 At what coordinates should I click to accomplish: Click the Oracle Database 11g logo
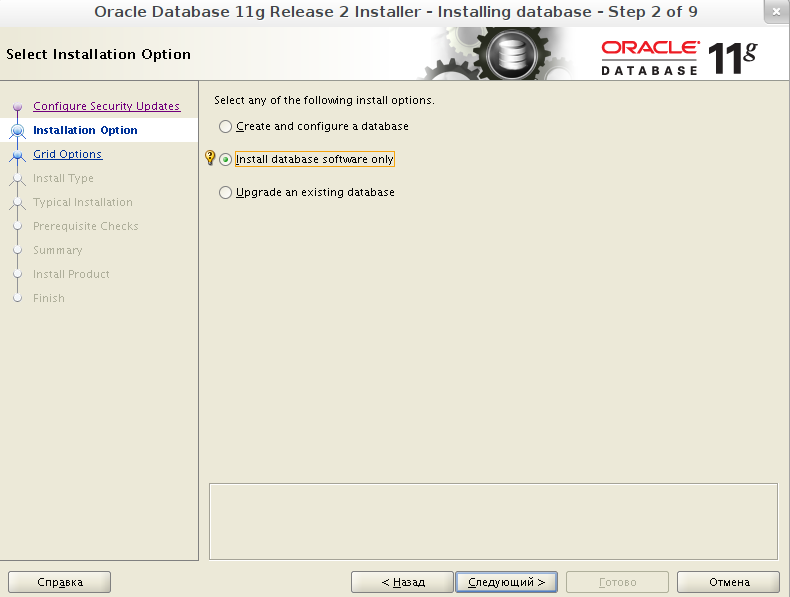coord(679,58)
